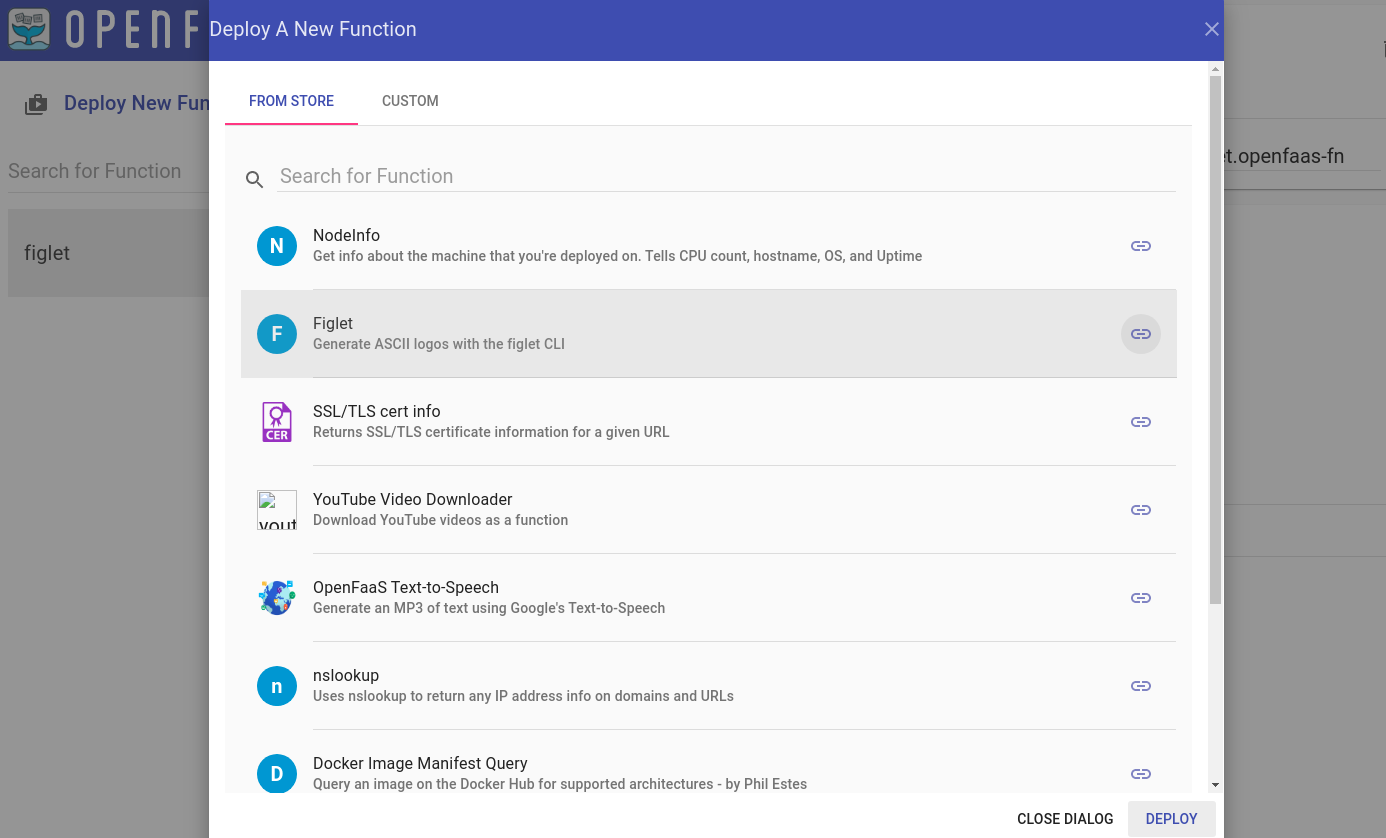
Task: Click the Figlet repository link icon
Action: click(1140, 334)
